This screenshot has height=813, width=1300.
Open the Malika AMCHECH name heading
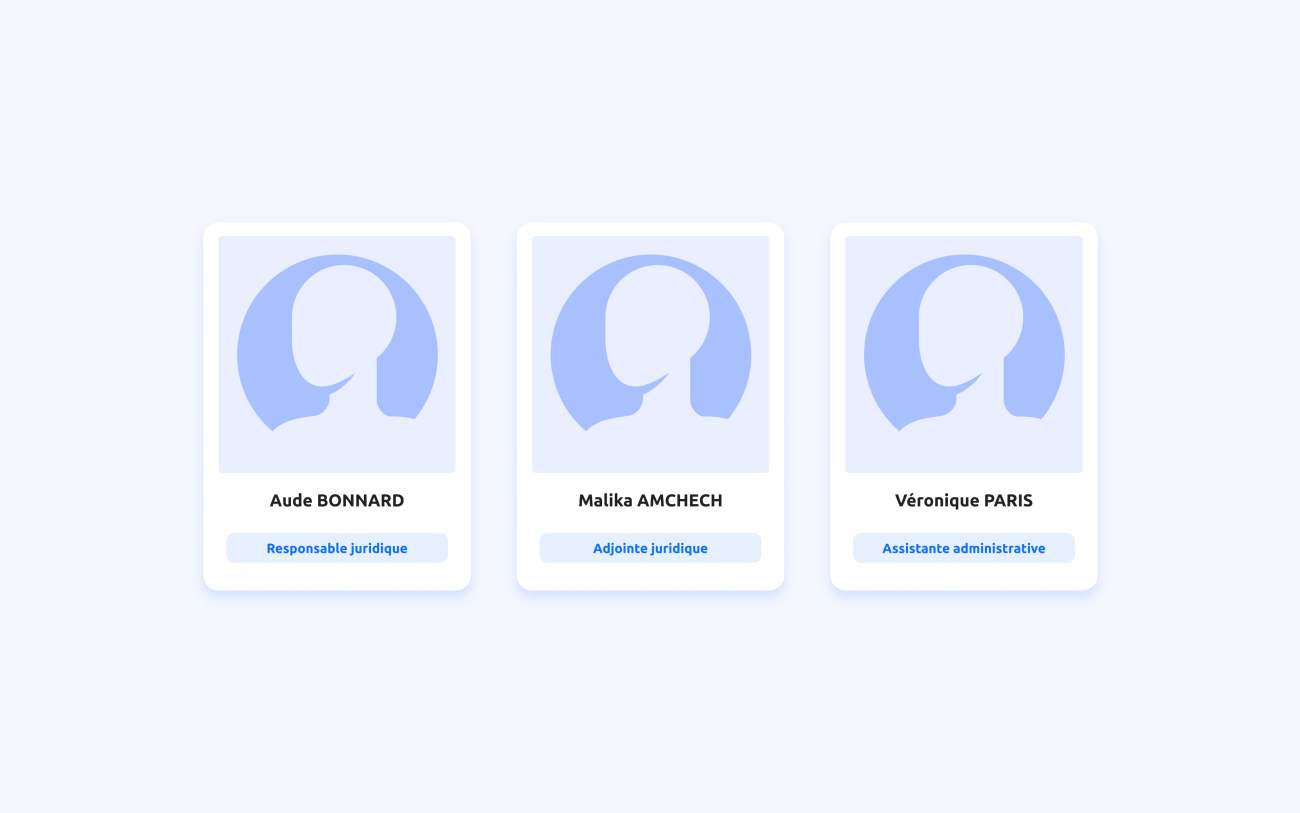pyautogui.click(x=650, y=500)
